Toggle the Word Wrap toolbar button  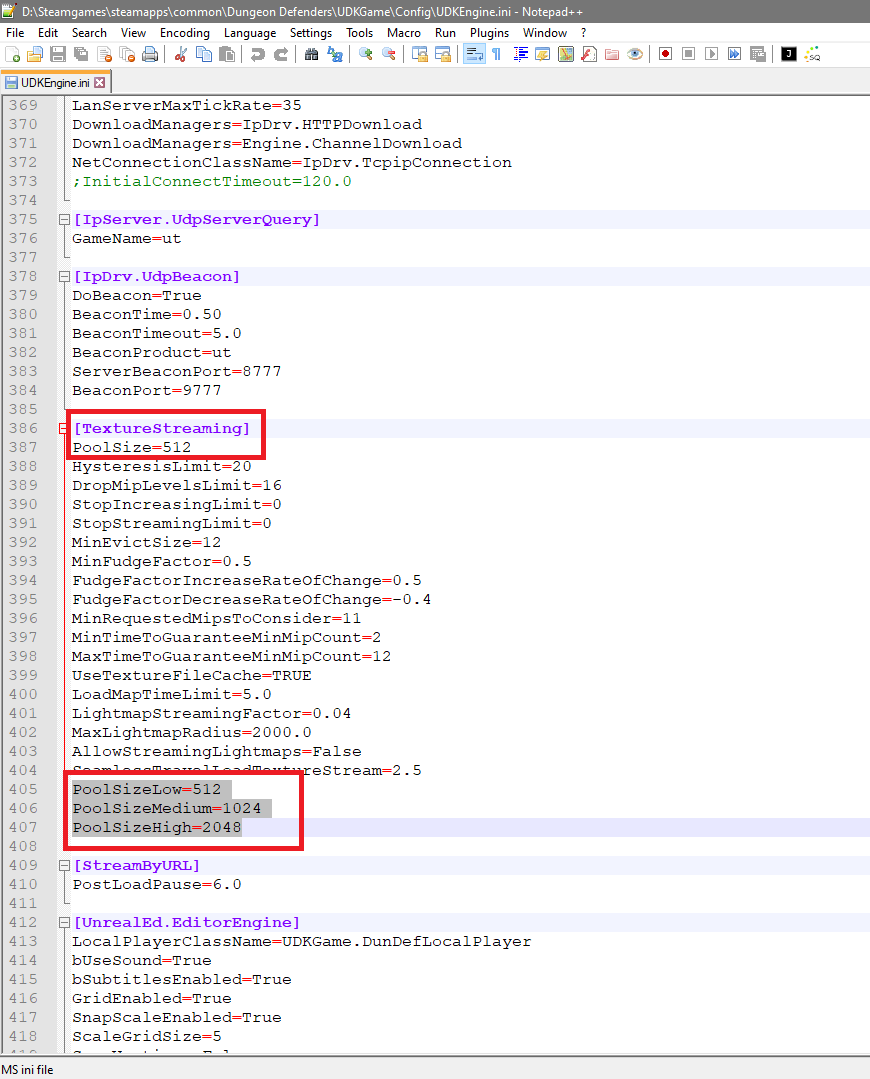(474, 54)
